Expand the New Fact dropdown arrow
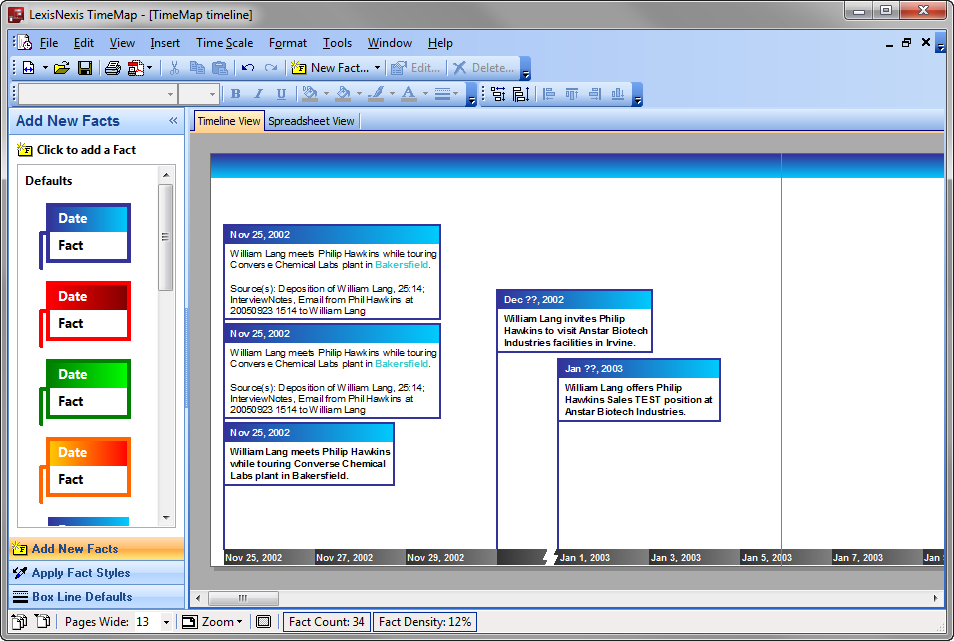 pos(377,68)
